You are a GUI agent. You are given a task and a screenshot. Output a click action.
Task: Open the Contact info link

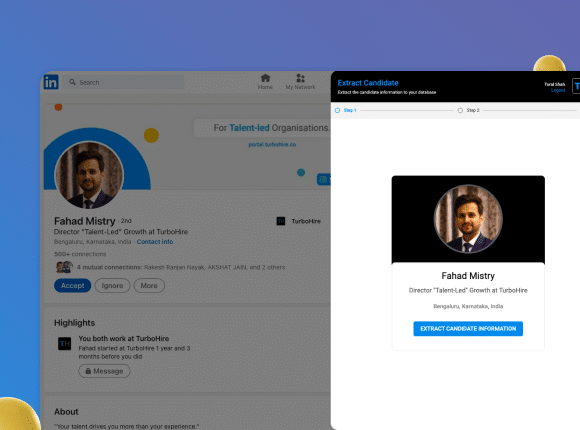[x=155, y=242]
